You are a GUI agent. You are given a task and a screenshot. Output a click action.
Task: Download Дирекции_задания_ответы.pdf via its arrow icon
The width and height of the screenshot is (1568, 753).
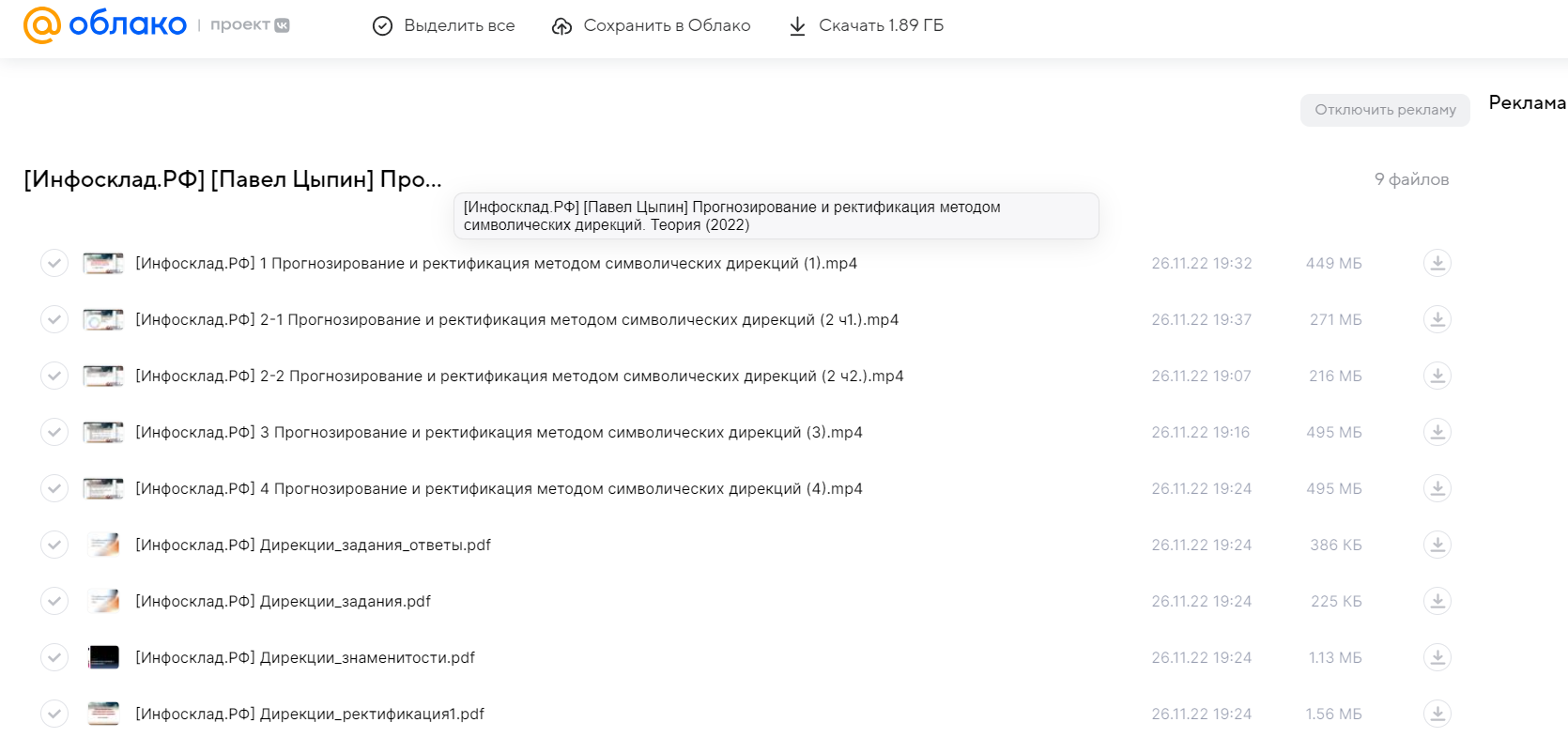(x=1437, y=545)
